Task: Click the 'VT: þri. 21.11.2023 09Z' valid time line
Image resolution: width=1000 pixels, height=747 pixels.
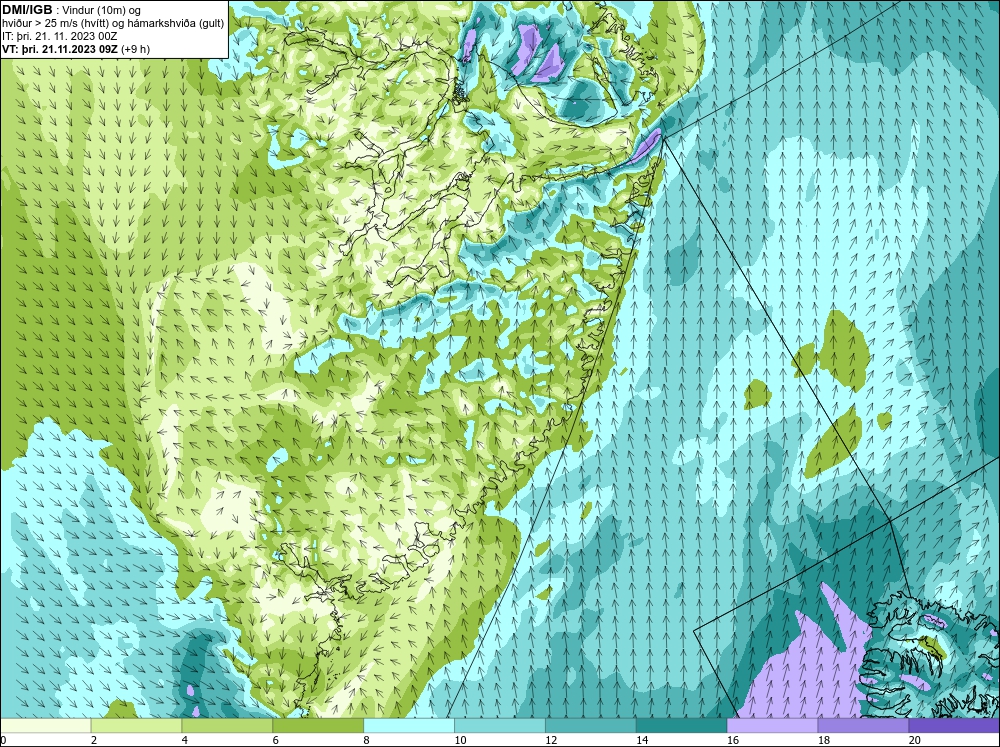Action: pos(76,49)
